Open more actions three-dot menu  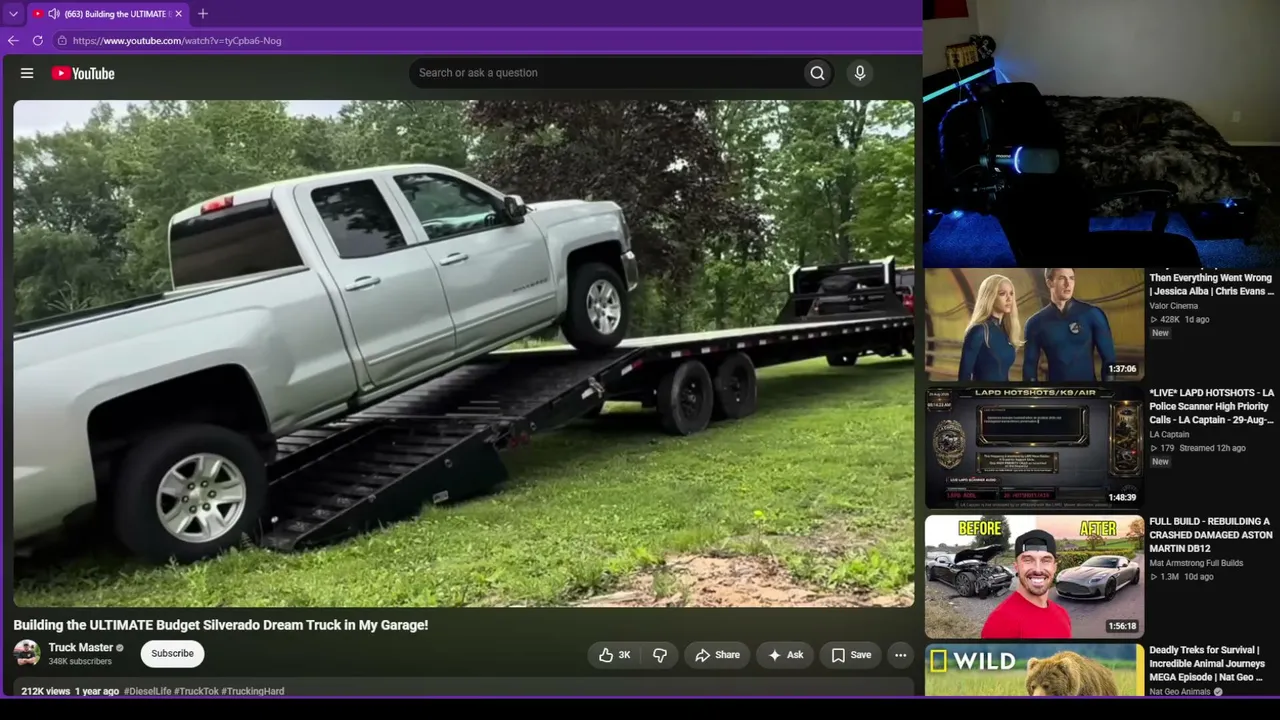901,655
